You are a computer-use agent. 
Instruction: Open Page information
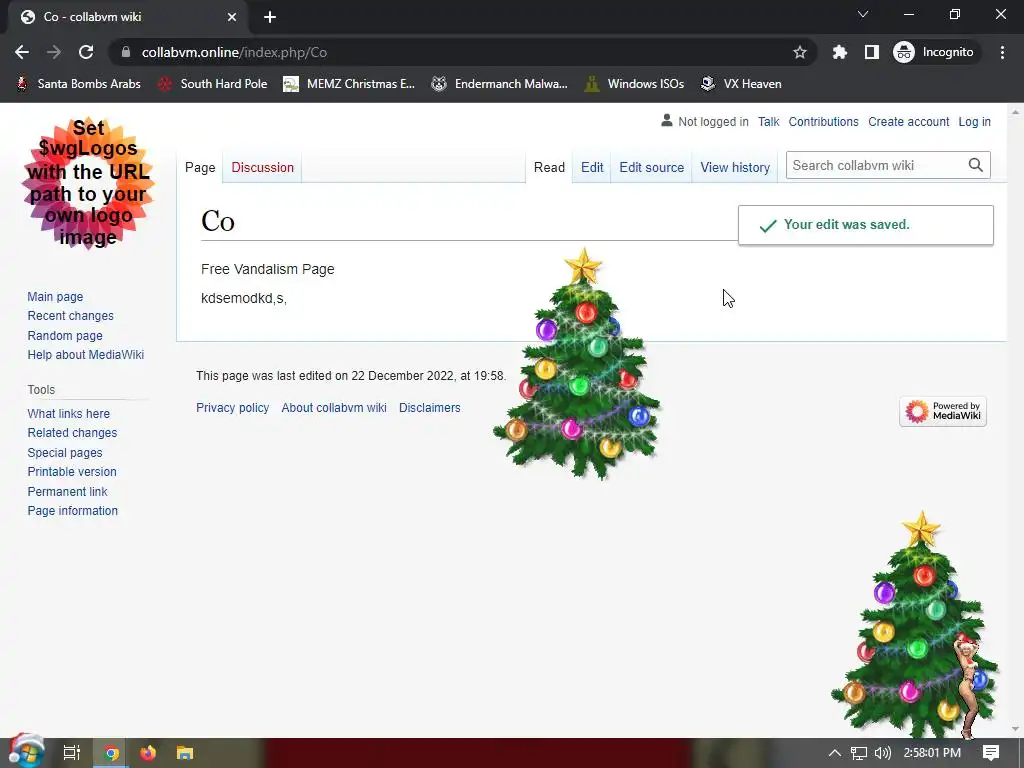[72, 511]
